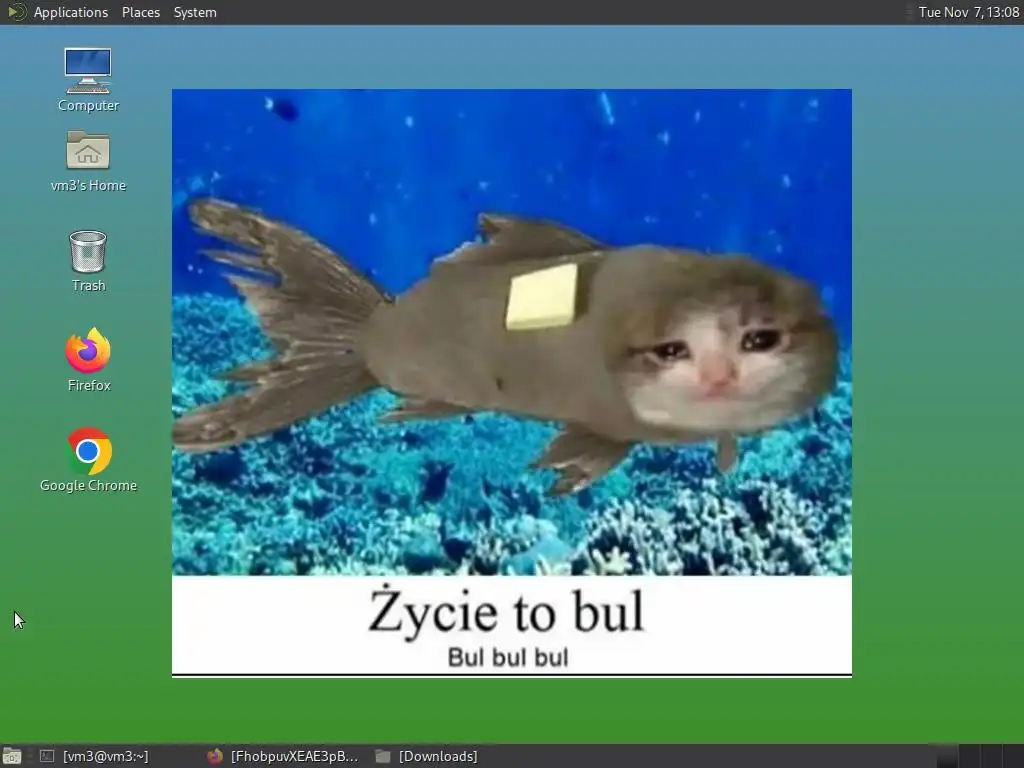Restore the Downloads folder window
1024x768 pixels.
point(428,756)
